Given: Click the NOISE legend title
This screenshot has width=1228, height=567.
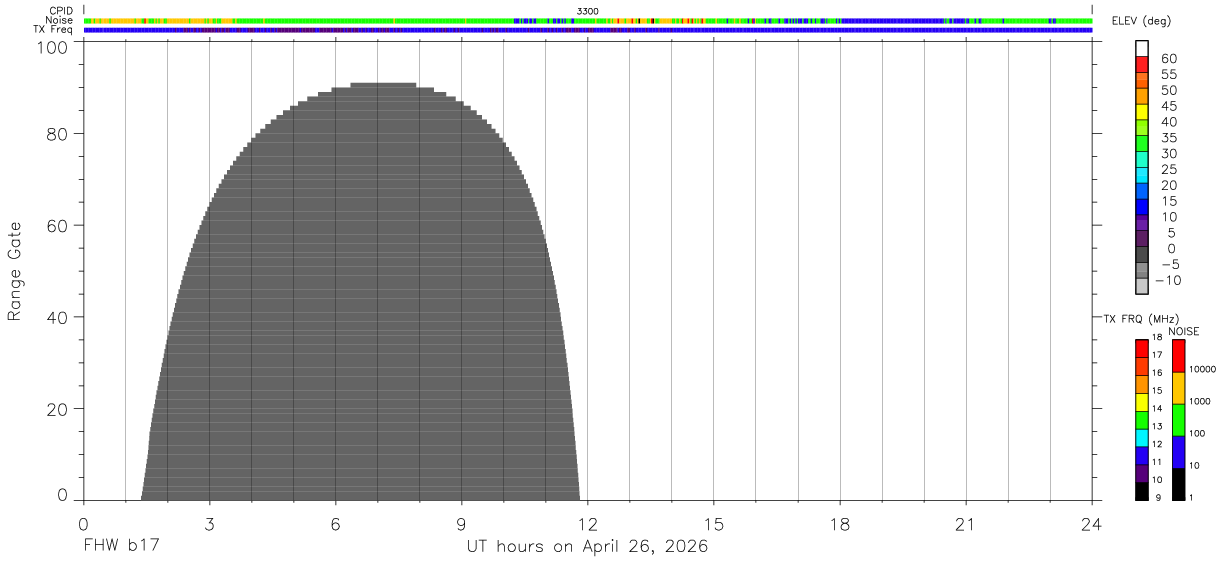Looking at the screenshot, I should click(x=1184, y=331).
